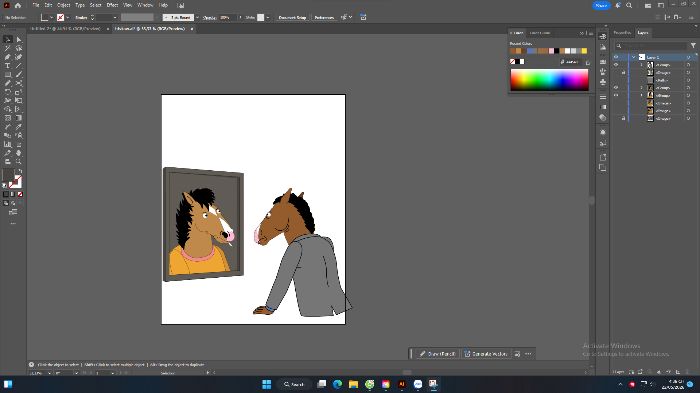Screen dimensions: 700x393
Task: Select the Rotate tool
Action: point(8,92)
